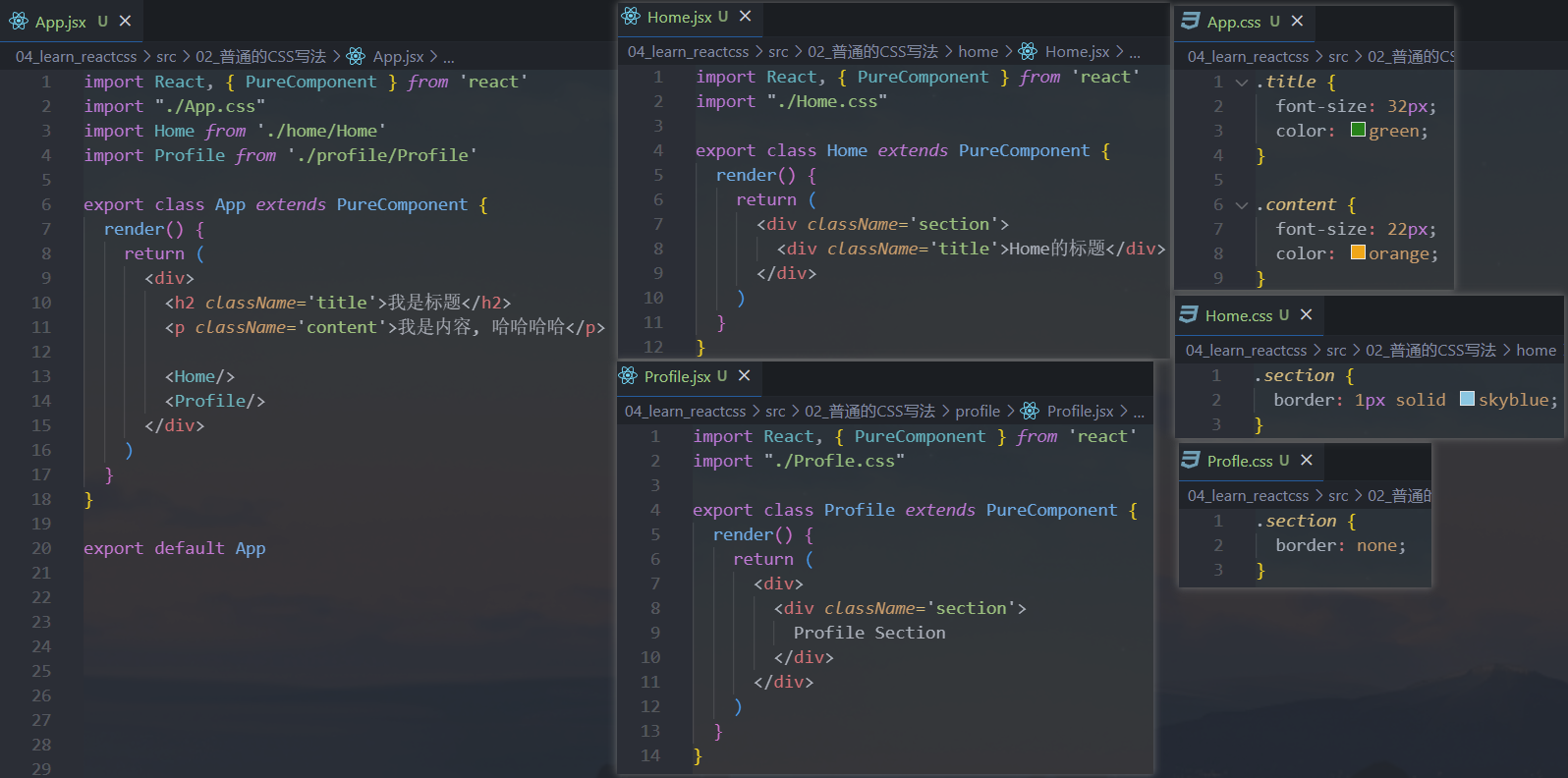Click './profile/Profile' import path in App.jsx
Viewport: 1568px width, 778px height.
pos(382,155)
